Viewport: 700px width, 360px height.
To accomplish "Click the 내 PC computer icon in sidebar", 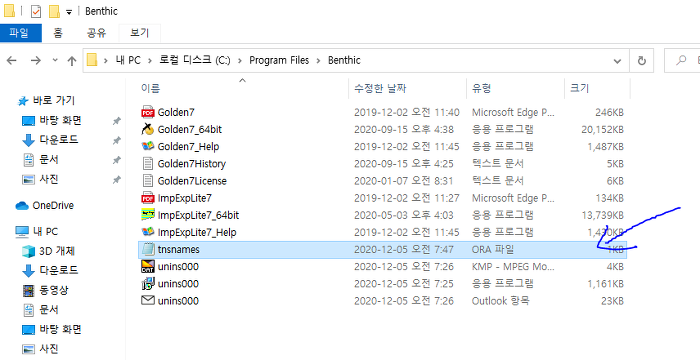I will [22, 231].
